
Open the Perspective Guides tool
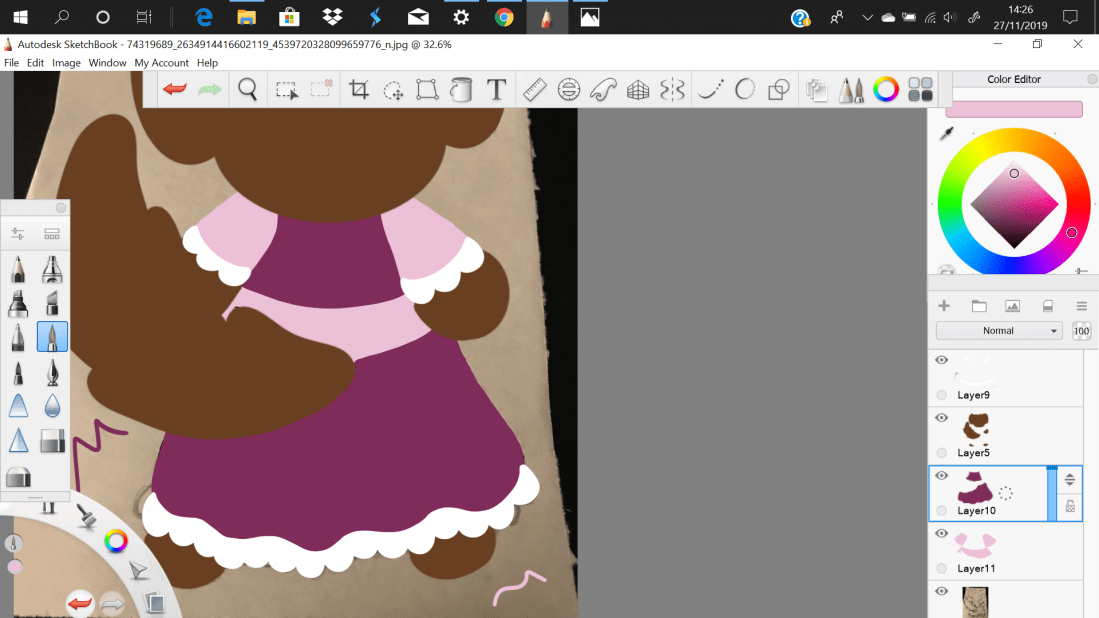[638, 90]
